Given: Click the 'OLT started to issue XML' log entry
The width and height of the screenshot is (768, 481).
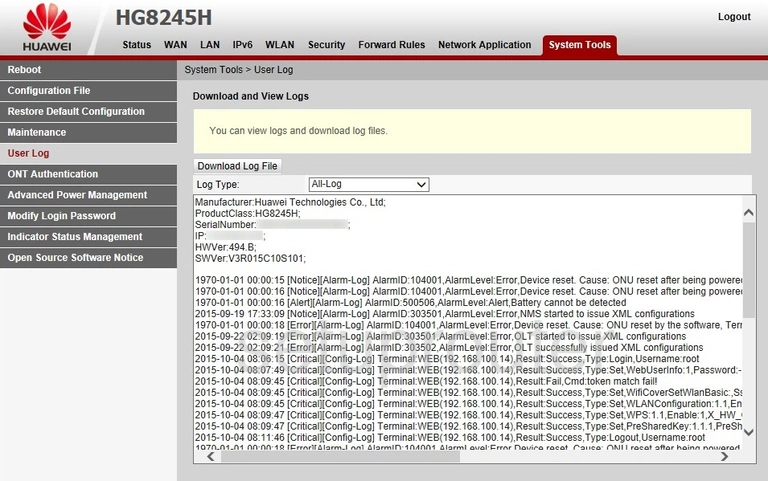Looking at the screenshot, I should pyautogui.click(x=440, y=337).
